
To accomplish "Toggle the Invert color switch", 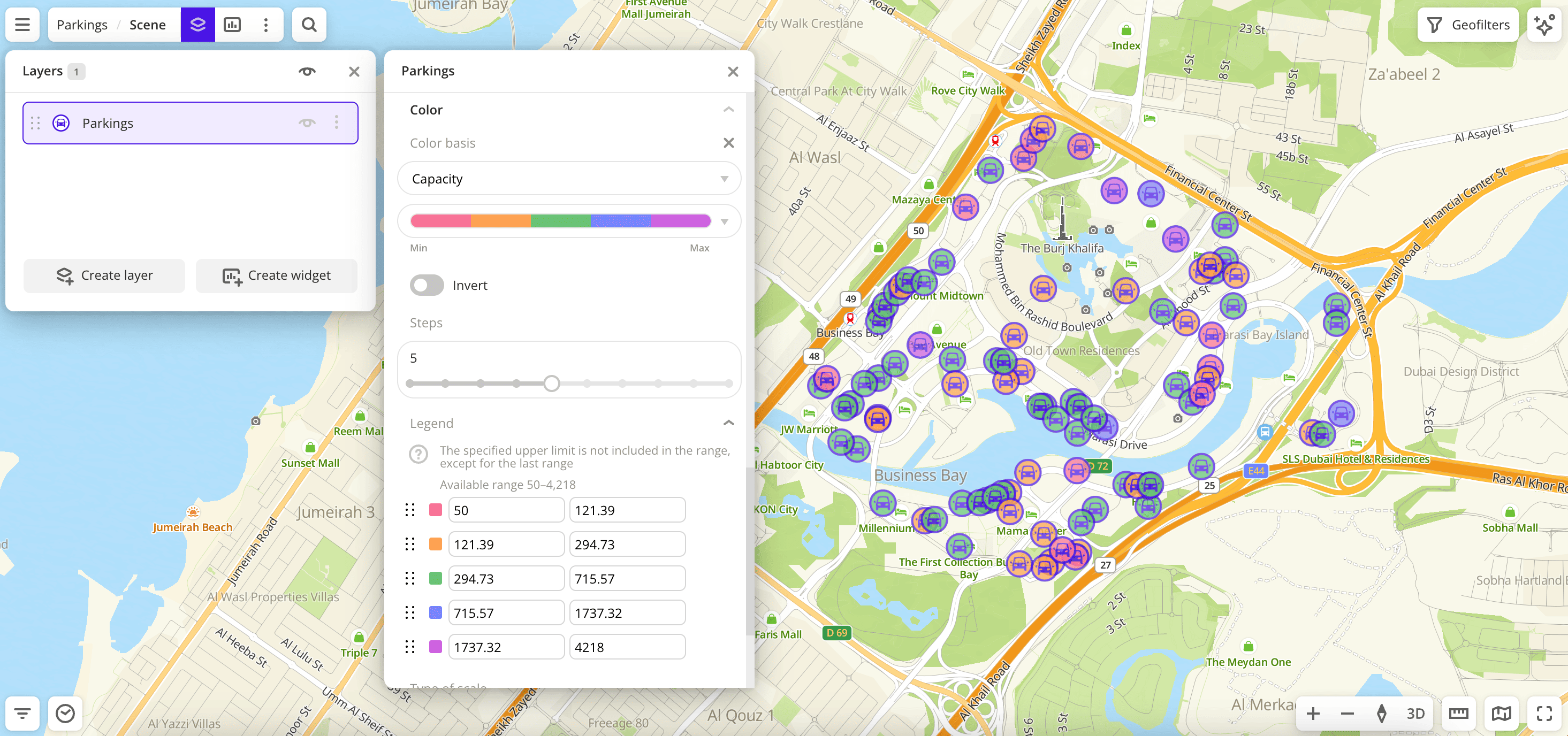I will pos(427,285).
